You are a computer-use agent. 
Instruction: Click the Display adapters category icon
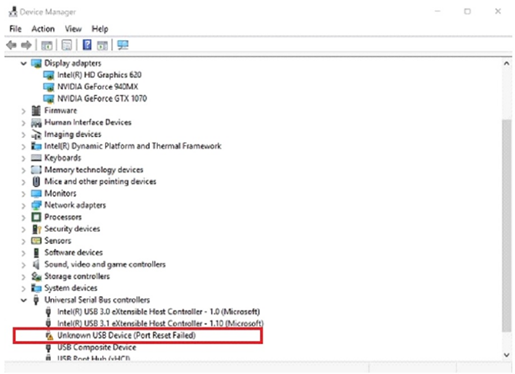pyautogui.click(x=36, y=63)
